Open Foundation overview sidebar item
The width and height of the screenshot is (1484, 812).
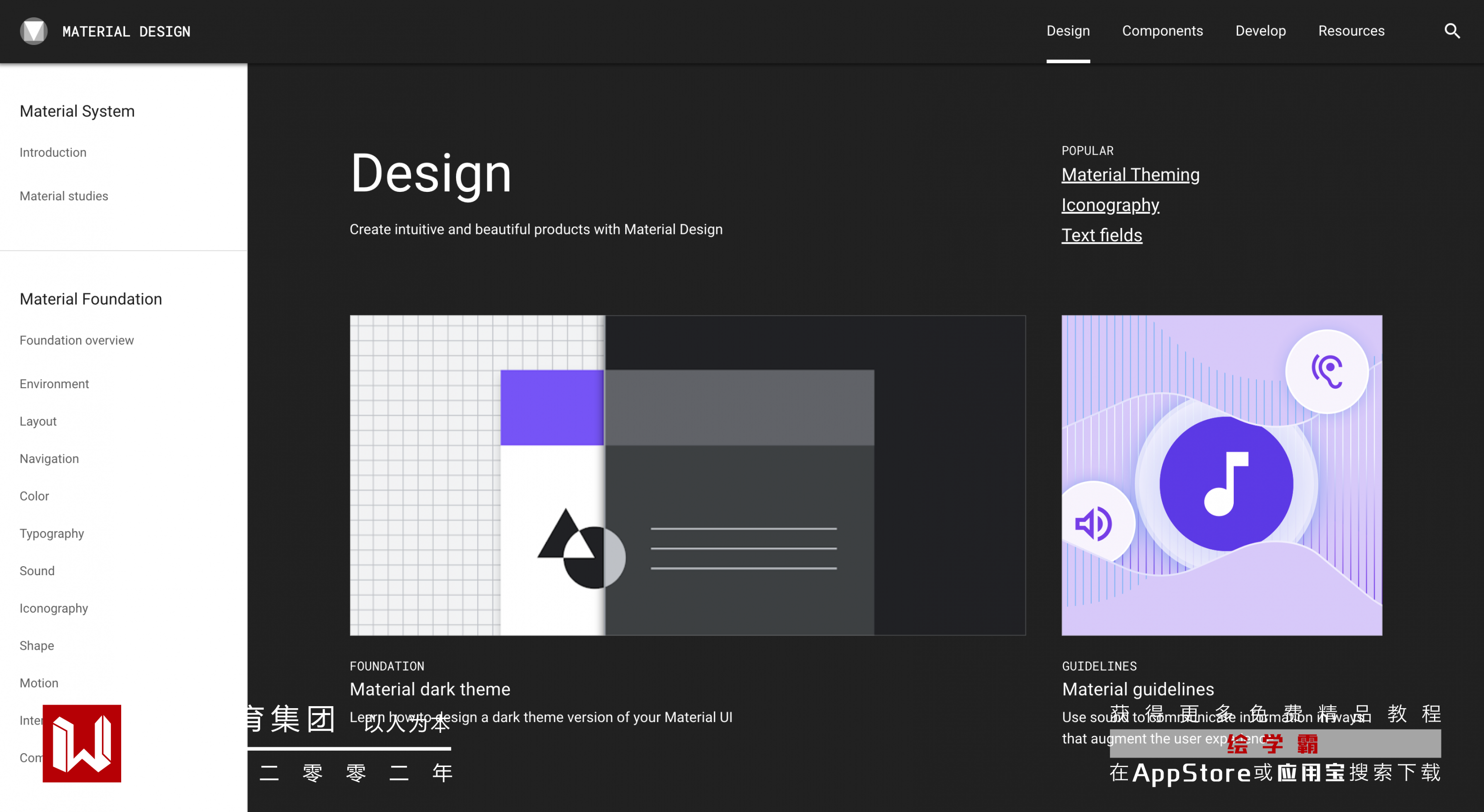(x=77, y=340)
